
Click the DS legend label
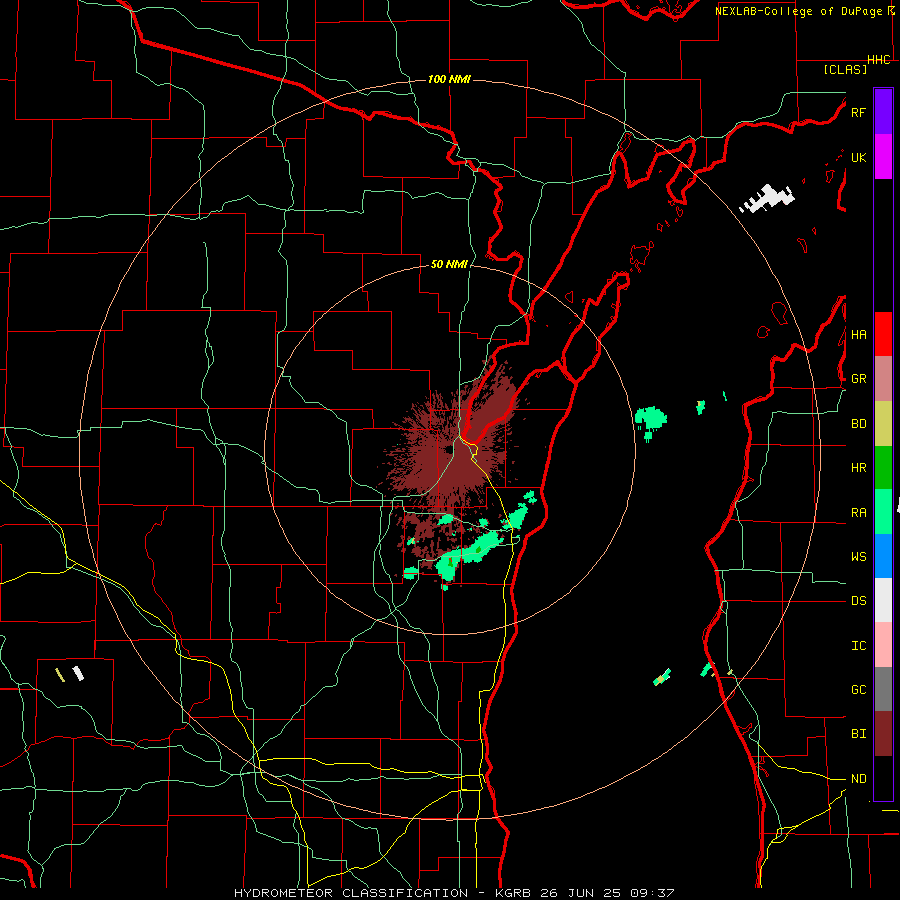coord(858,601)
